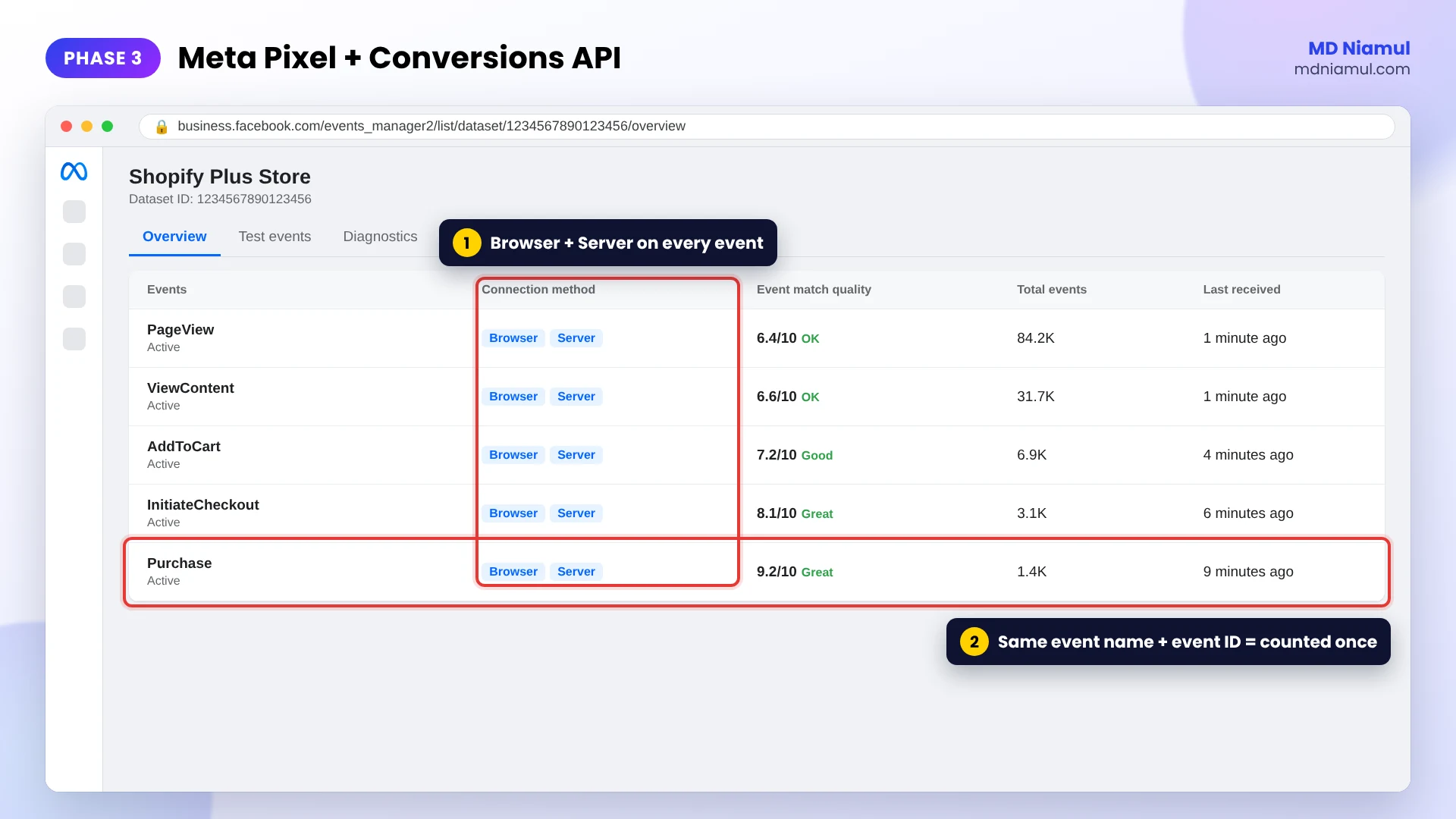Viewport: 1456px width, 819px height.
Task: Click the Browser tag in InitiateCheckout row
Action: 513,513
